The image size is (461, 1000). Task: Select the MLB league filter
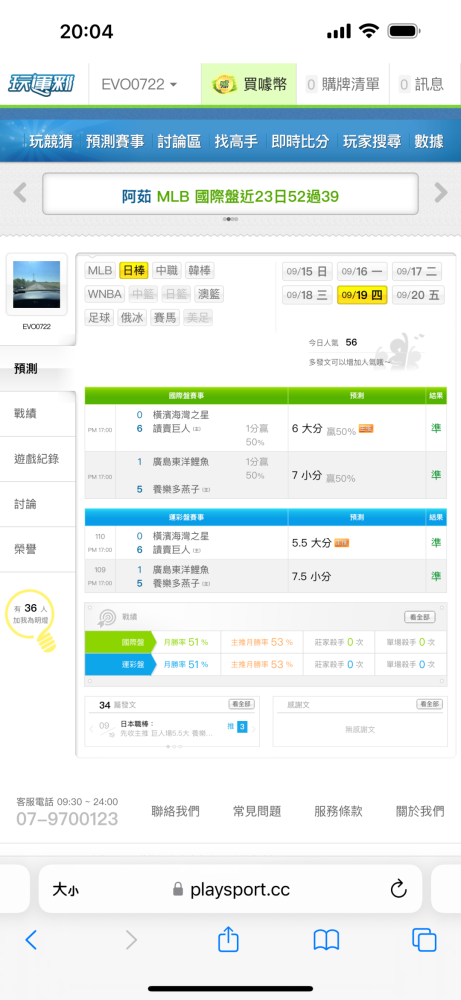[x=100, y=271]
